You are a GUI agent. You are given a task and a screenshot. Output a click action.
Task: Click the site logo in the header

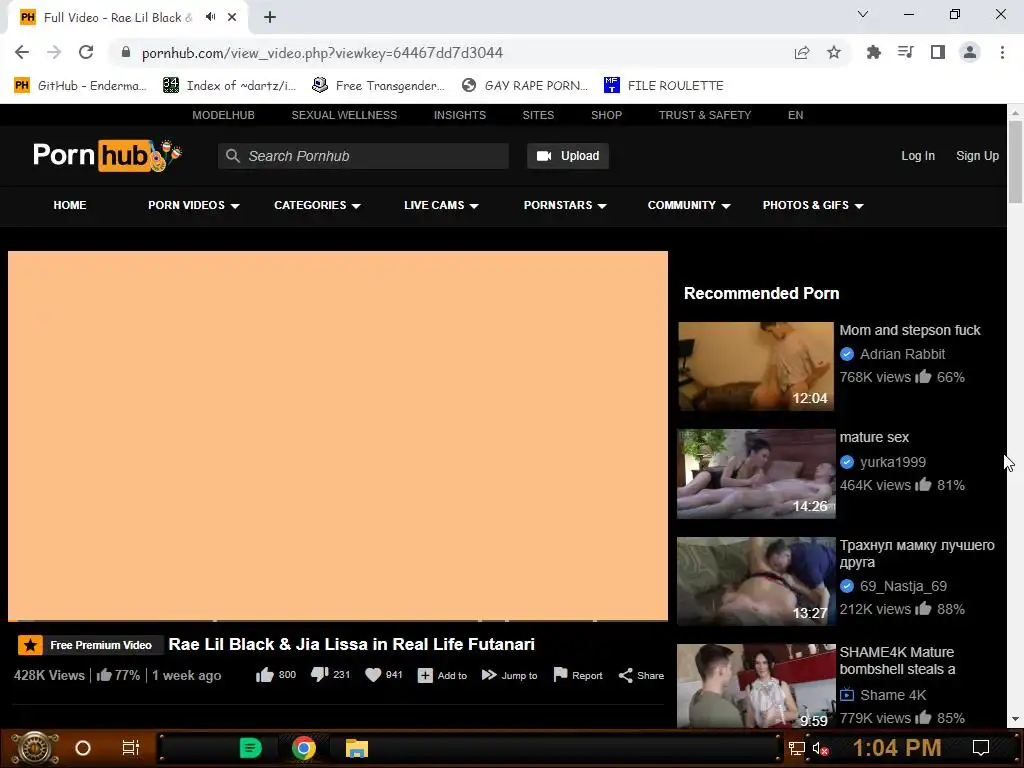(x=107, y=155)
